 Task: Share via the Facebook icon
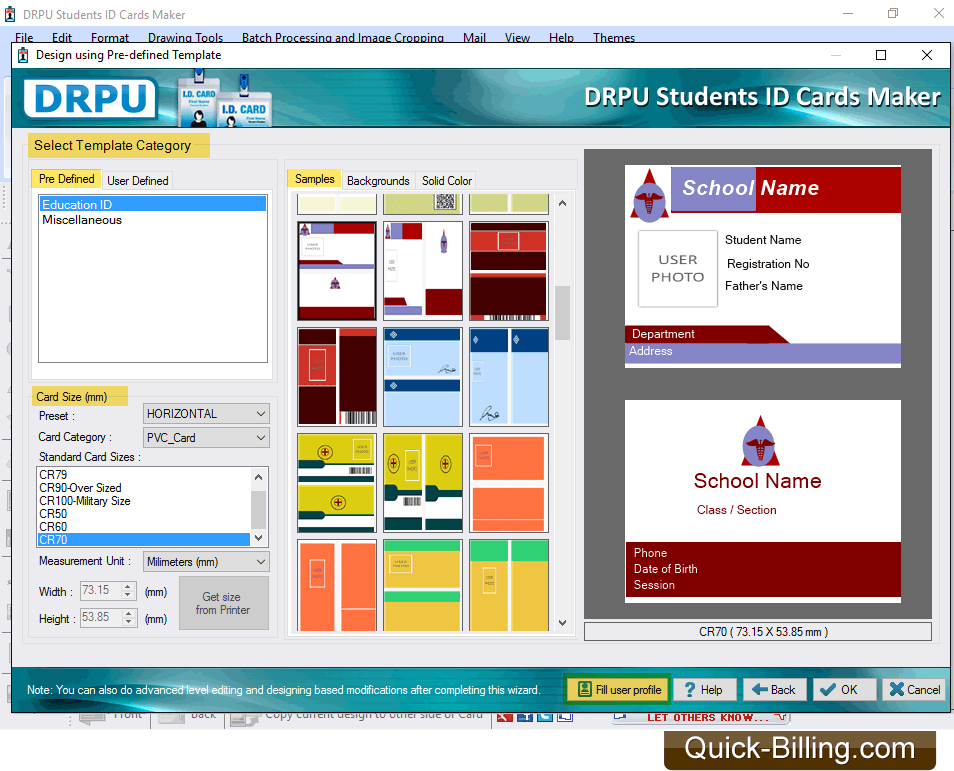[525, 717]
